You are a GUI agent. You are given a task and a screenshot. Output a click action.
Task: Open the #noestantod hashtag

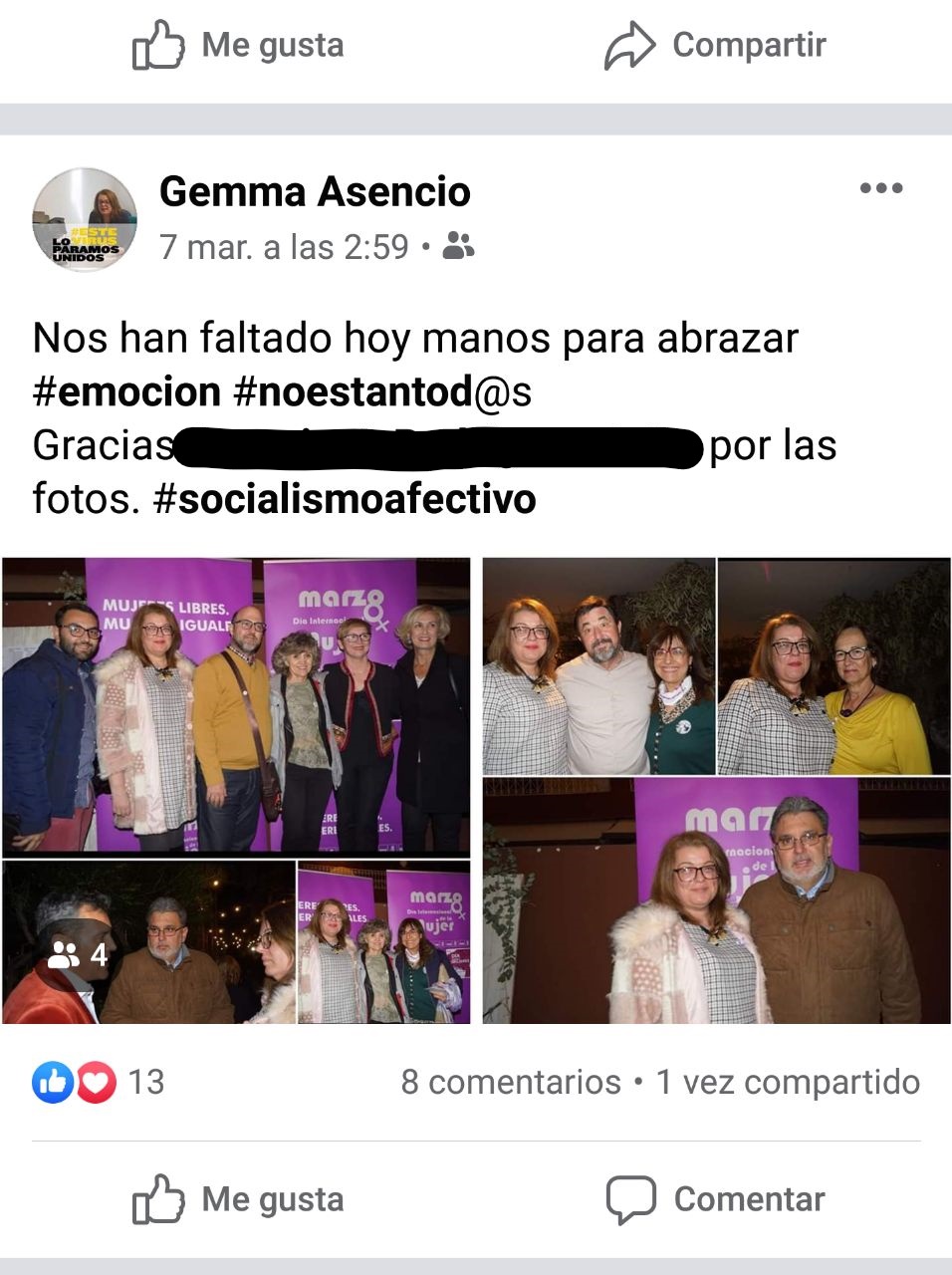[353, 391]
